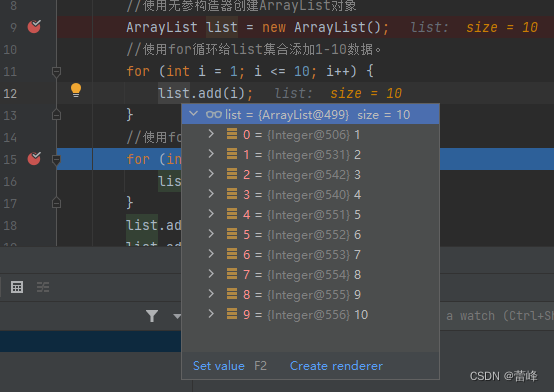Toggle the breakpoint on line 9
Image resolution: width=554 pixels, height=392 pixels.
click(x=34, y=27)
